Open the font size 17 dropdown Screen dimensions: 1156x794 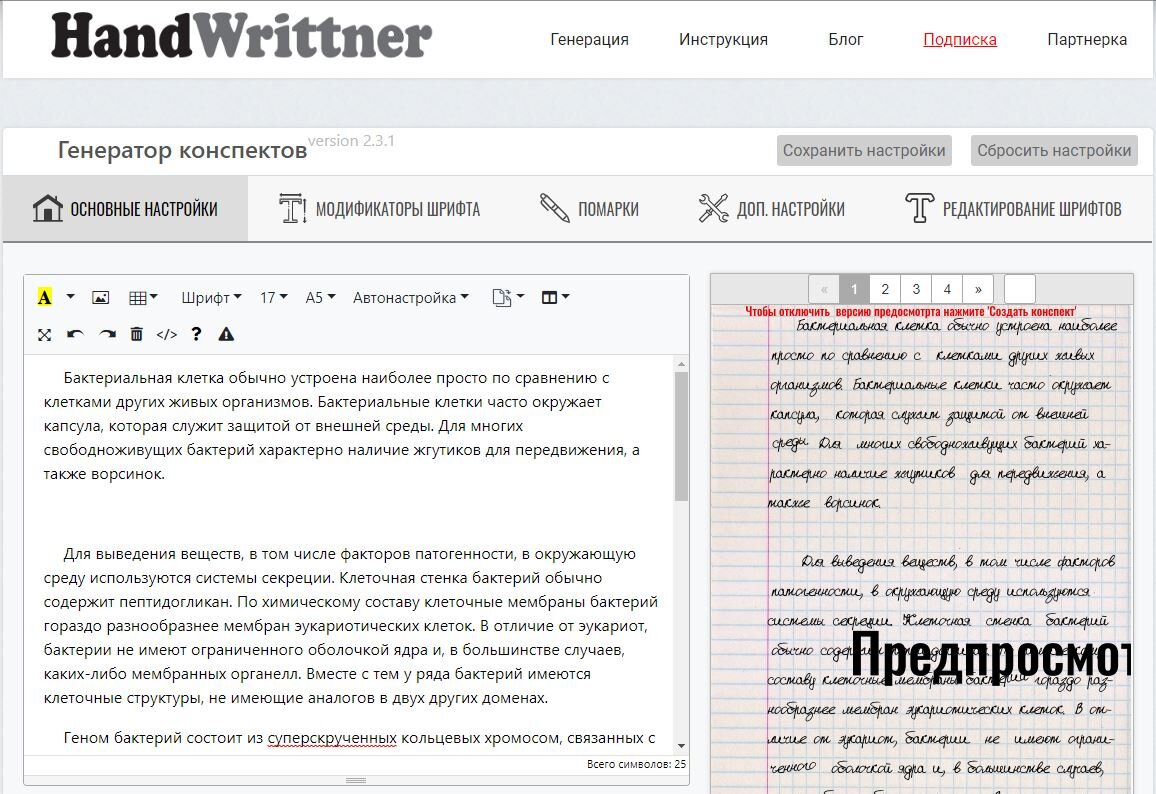(273, 297)
